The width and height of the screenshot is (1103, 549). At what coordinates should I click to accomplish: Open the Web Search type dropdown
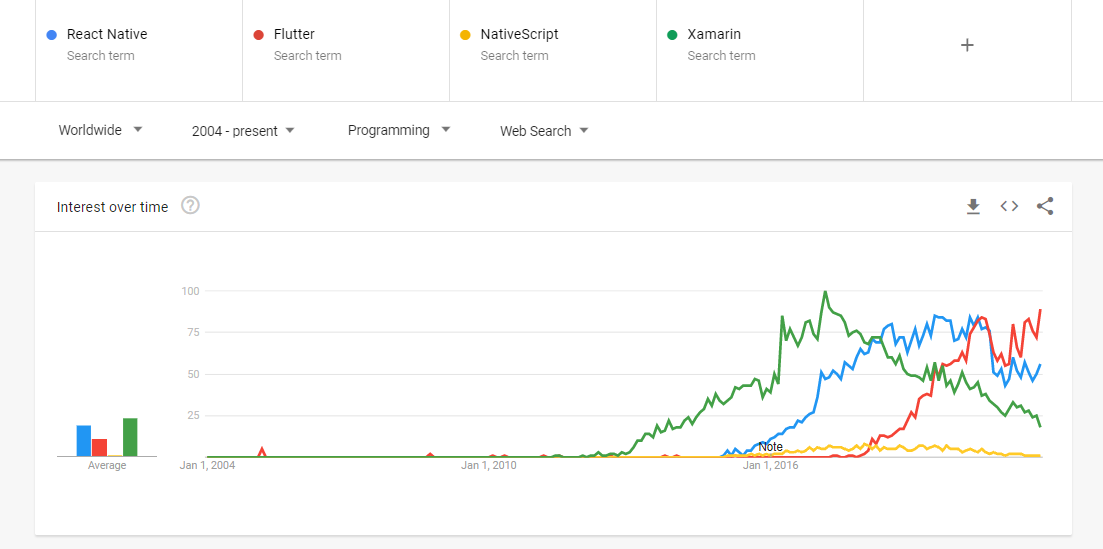544,131
